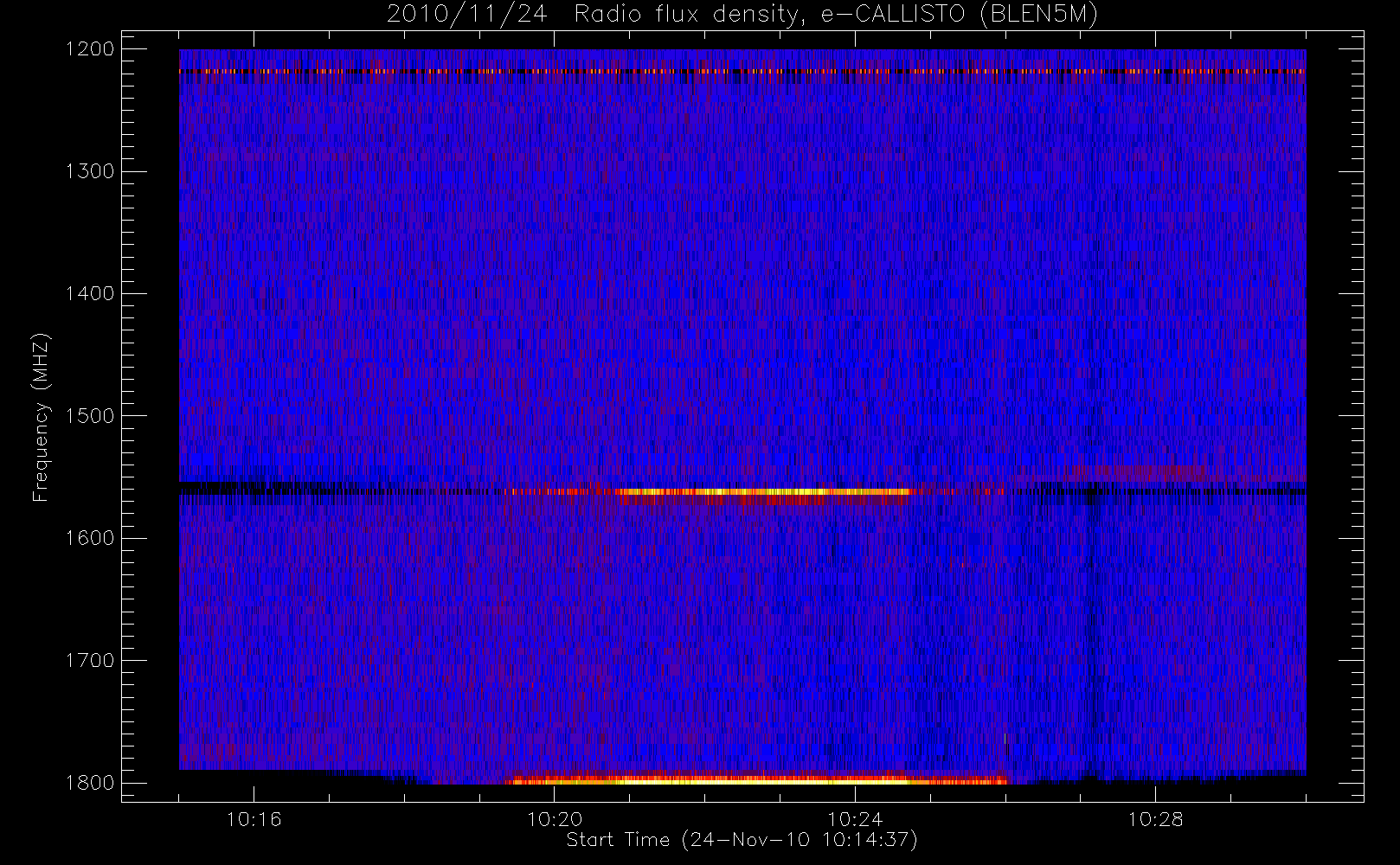Image resolution: width=1400 pixels, height=865 pixels.
Task: Select the 1400 frequency tick label
Action: (90, 293)
